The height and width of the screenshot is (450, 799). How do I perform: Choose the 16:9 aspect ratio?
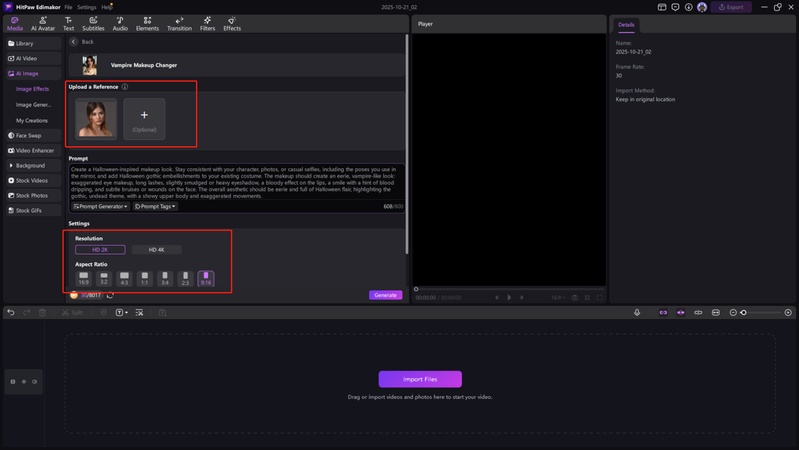click(83, 277)
